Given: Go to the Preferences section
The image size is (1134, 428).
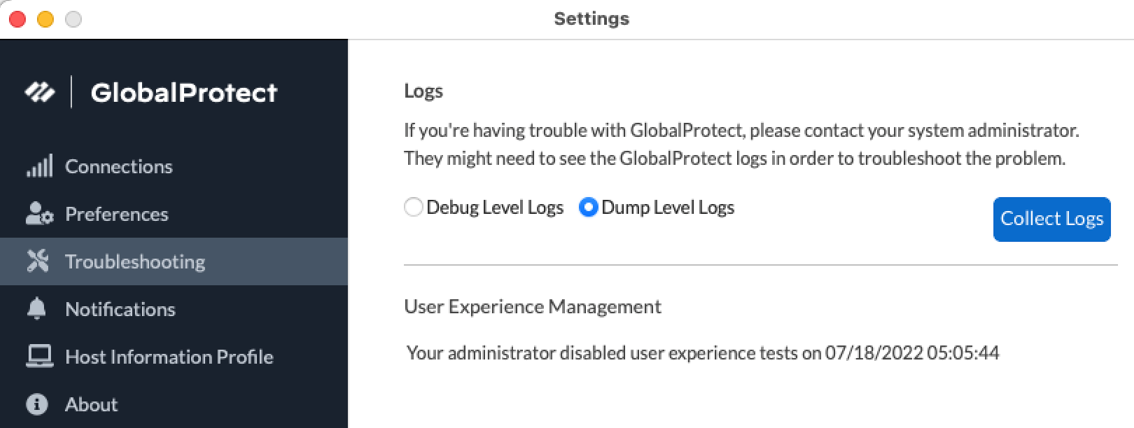Looking at the screenshot, I should coord(117,214).
